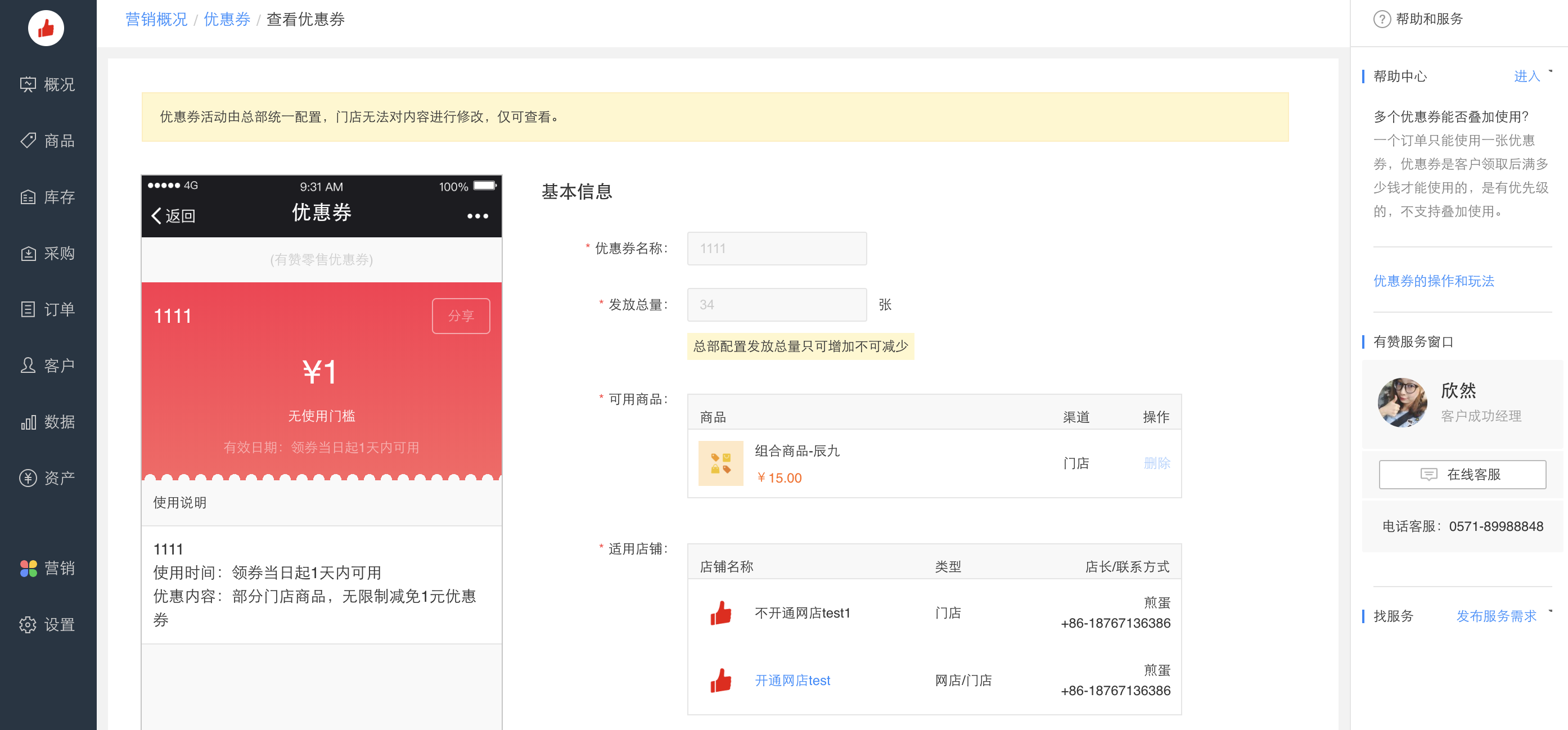Click 总部配置发放总量只可增加不可减少 notice
This screenshot has width=1568, height=730.
[x=800, y=346]
